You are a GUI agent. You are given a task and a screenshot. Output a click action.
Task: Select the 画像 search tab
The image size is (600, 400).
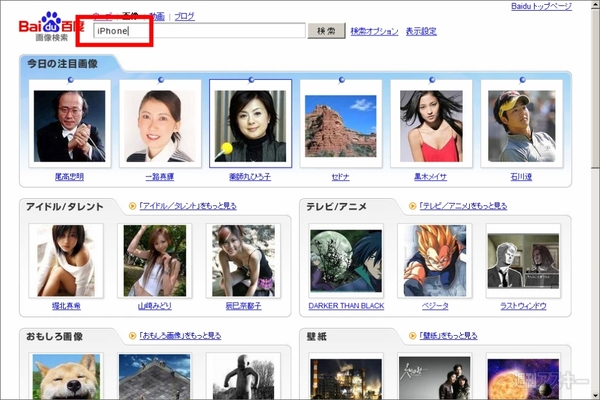pyautogui.click(x=130, y=16)
